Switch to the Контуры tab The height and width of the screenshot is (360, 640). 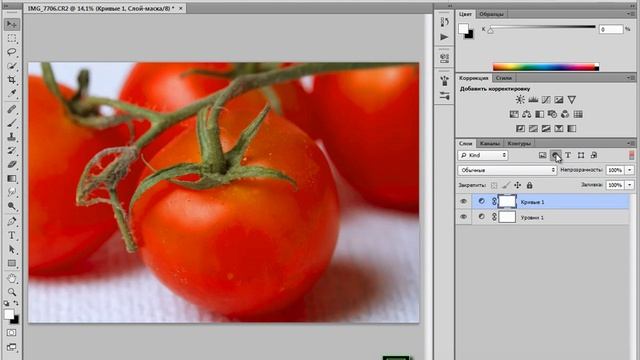click(519, 143)
